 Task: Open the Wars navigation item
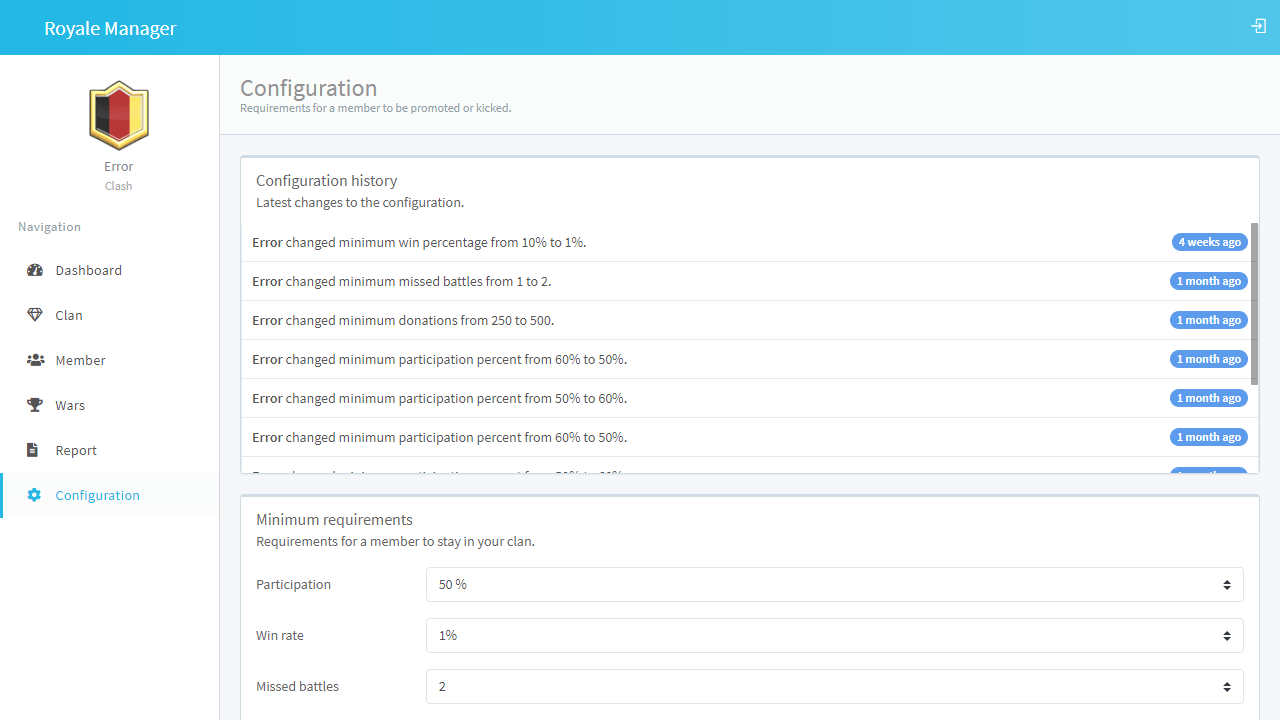point(70,405)
